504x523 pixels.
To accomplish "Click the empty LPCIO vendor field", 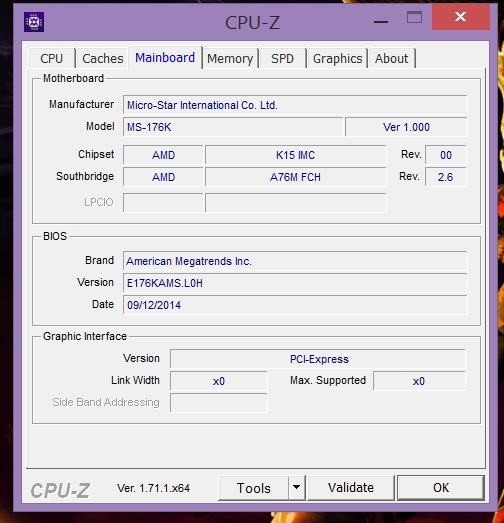I will tap(163, 202).
